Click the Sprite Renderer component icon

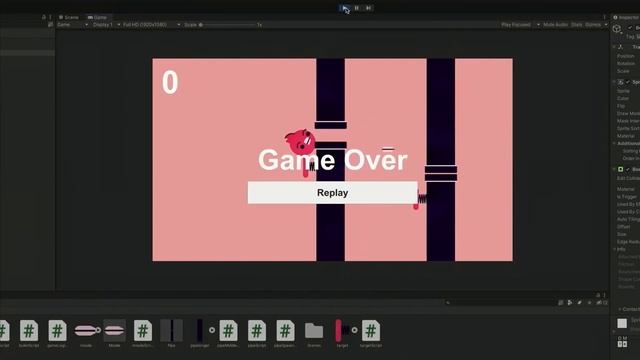click(x=620, y=82)
